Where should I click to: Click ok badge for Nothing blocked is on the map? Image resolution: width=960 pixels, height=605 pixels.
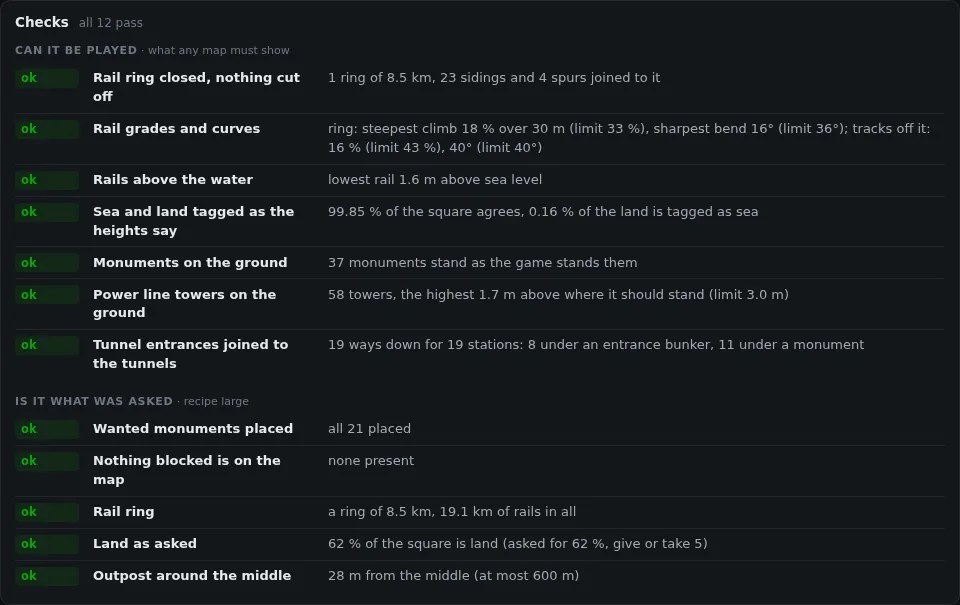(47, 461)
